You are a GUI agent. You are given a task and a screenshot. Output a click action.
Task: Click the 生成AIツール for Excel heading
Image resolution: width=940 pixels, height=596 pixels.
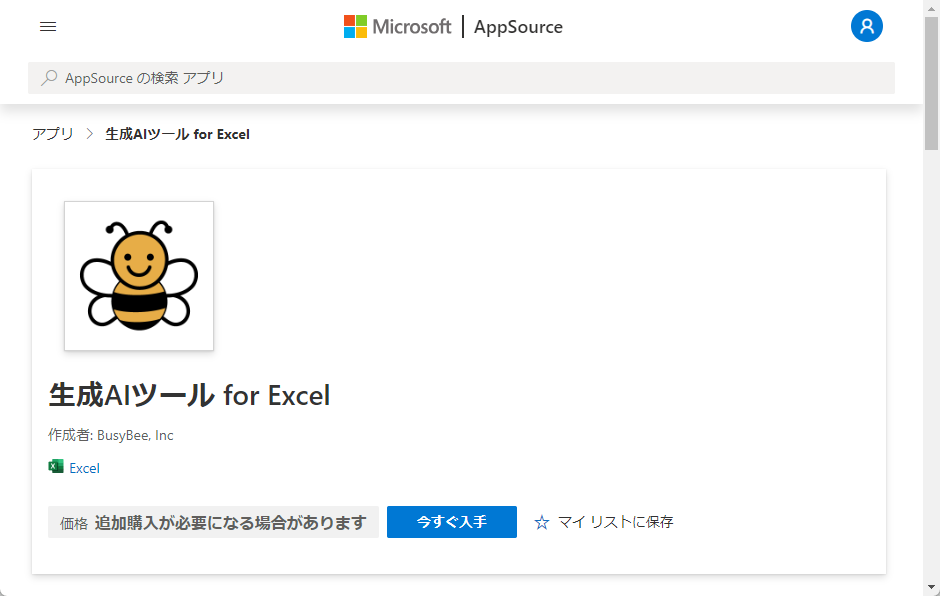pos(189,395)
